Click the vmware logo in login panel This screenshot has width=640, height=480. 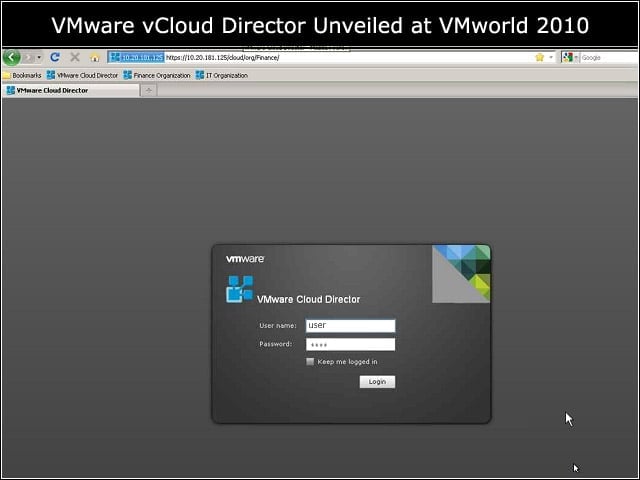point(245,259)
